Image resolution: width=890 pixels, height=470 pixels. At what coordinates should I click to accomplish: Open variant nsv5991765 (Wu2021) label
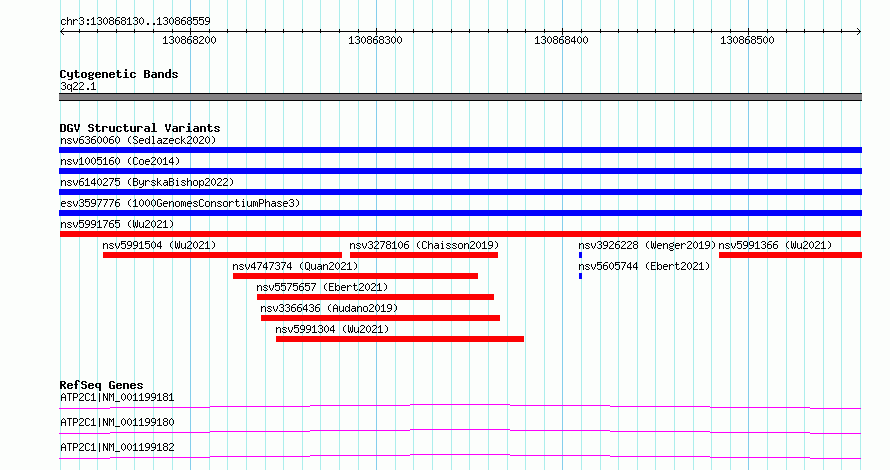[x=117, y=224]
